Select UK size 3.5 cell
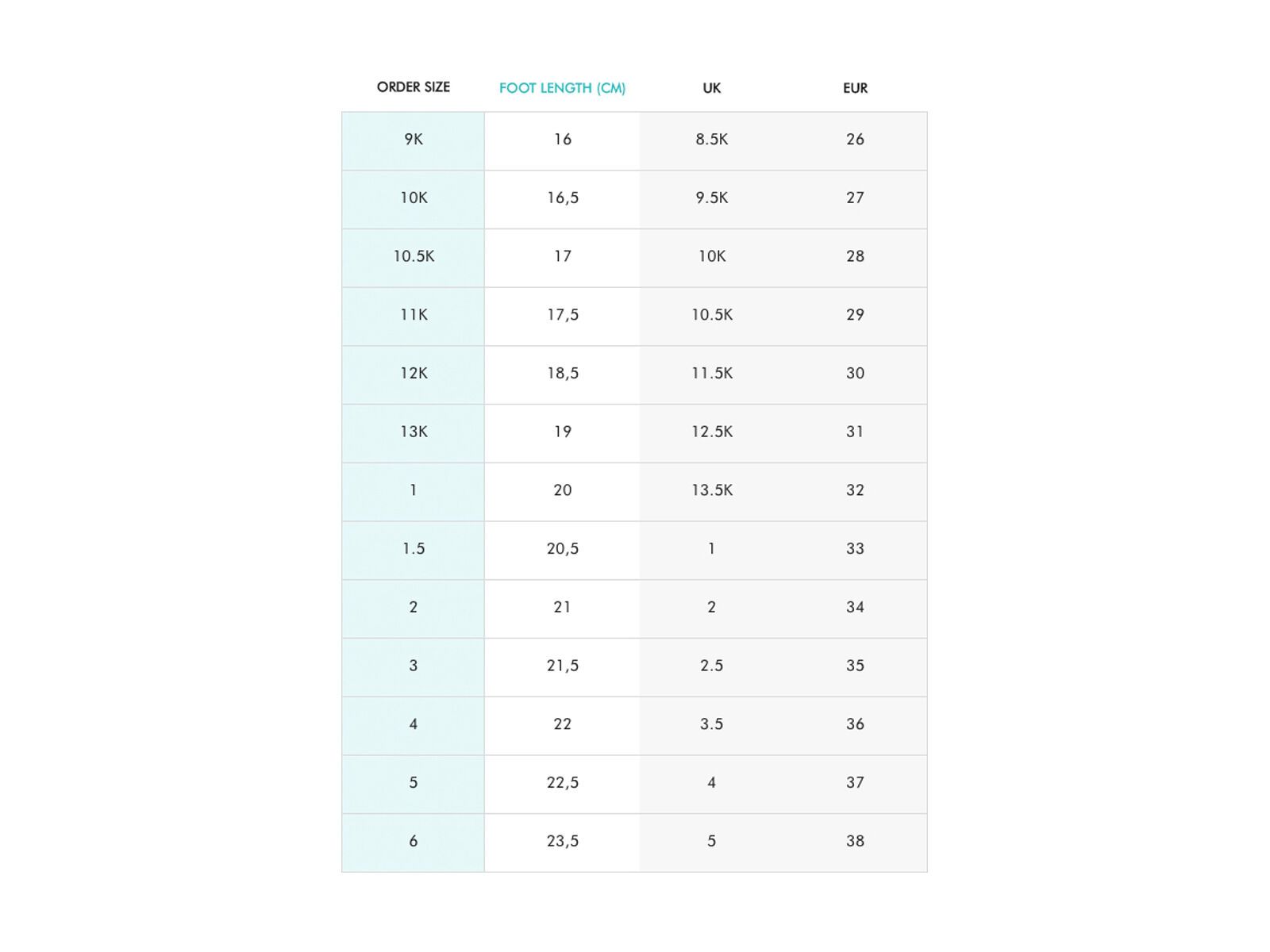 tap(711, 724)
